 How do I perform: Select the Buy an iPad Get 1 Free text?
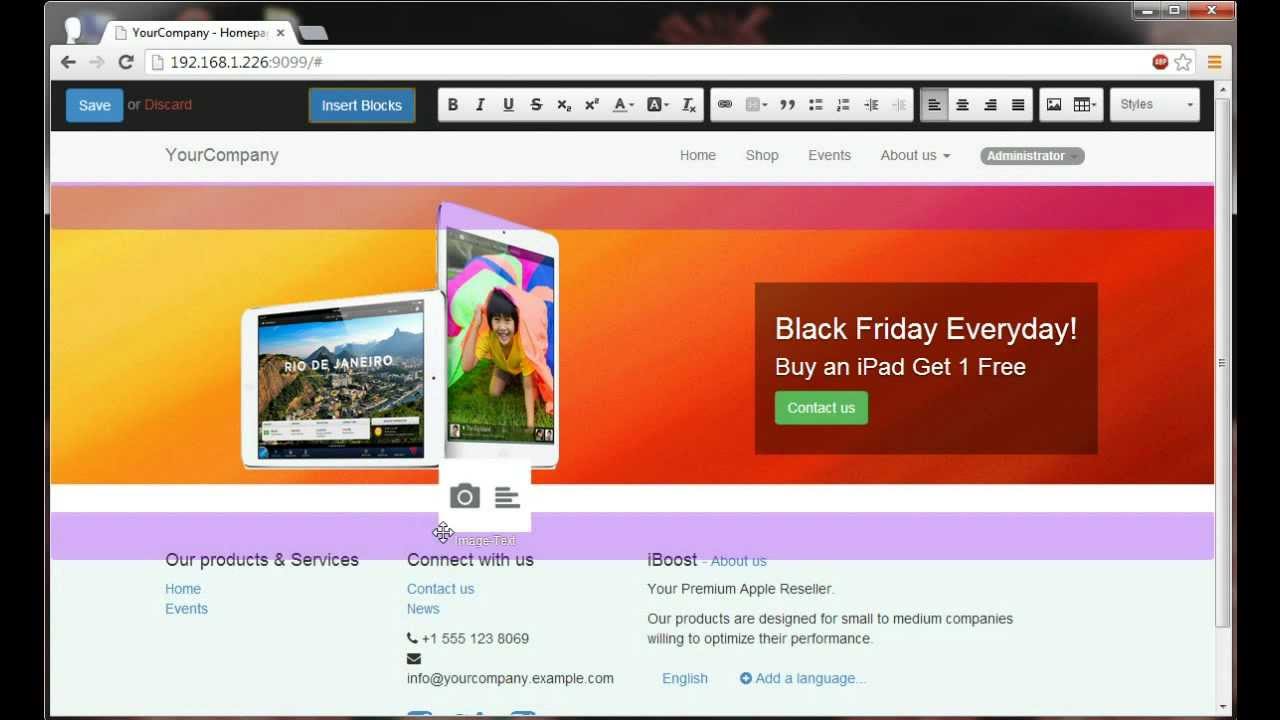click(900, 367)
